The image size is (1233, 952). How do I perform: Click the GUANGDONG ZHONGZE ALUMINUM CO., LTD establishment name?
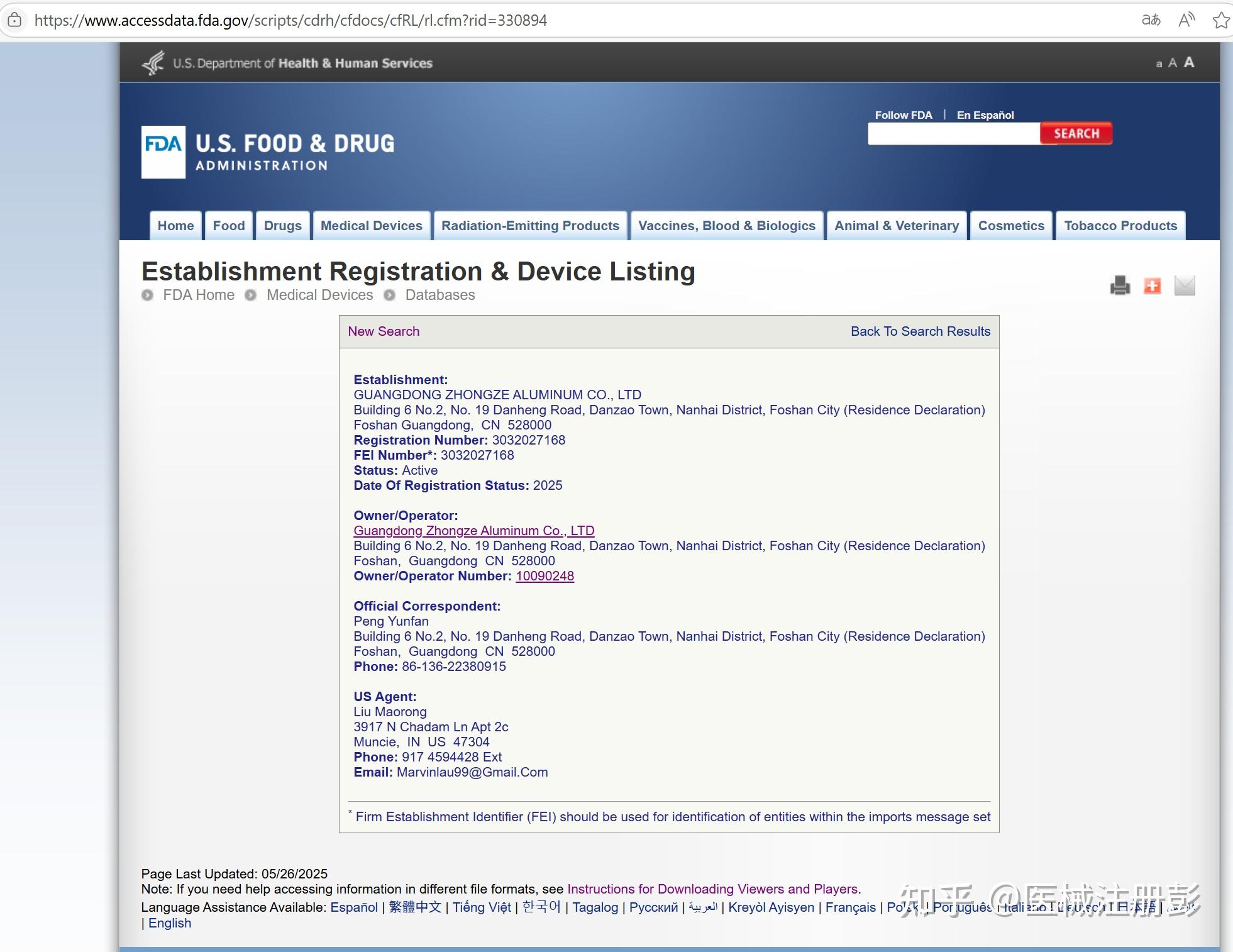pyautogui.click(x=497, y=395)
